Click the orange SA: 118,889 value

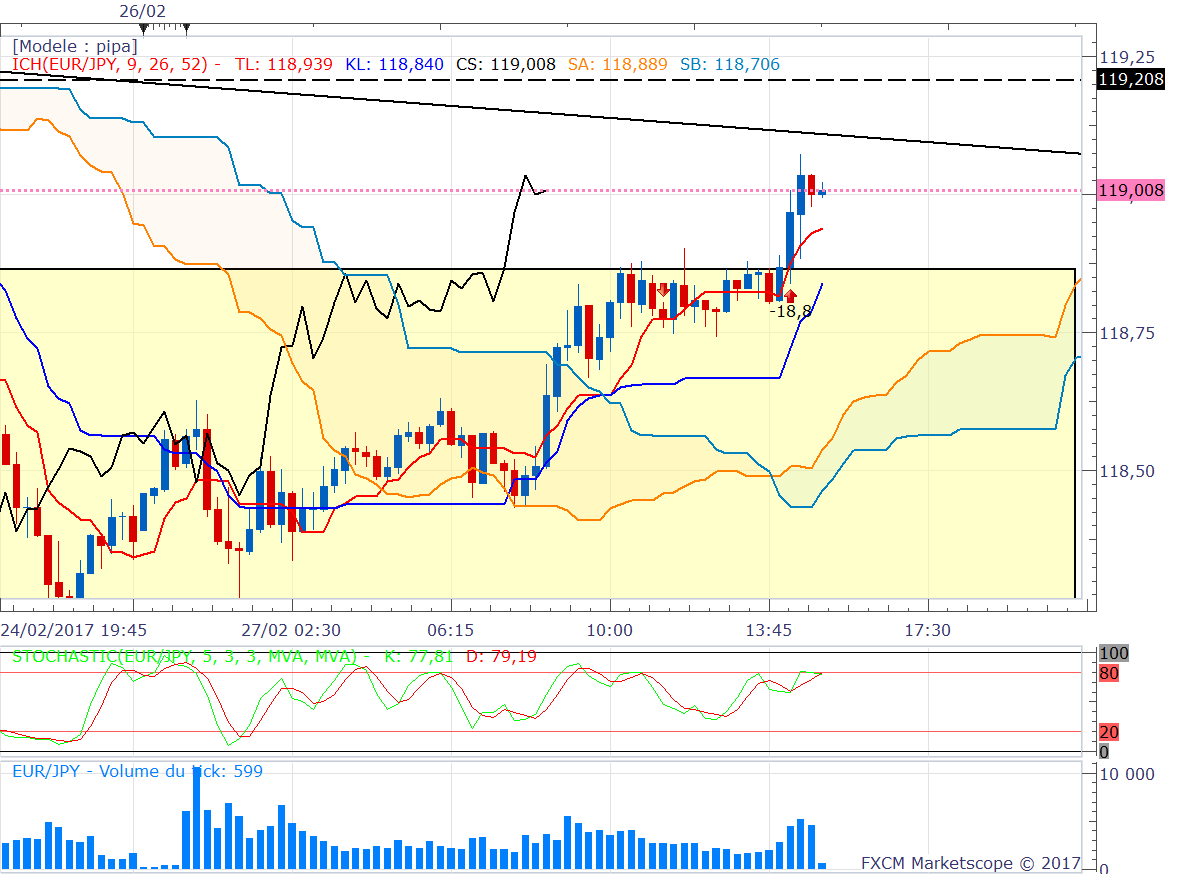click(616, 64)
